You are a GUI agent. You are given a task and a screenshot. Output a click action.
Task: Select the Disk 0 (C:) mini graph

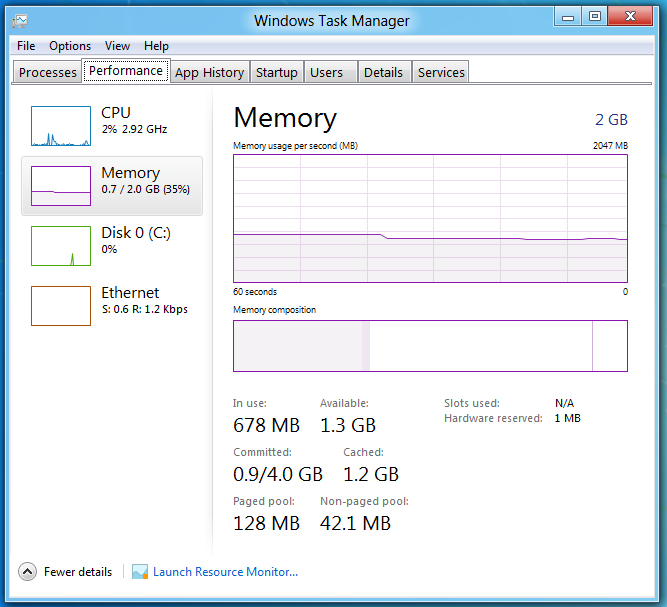(61, 246)
